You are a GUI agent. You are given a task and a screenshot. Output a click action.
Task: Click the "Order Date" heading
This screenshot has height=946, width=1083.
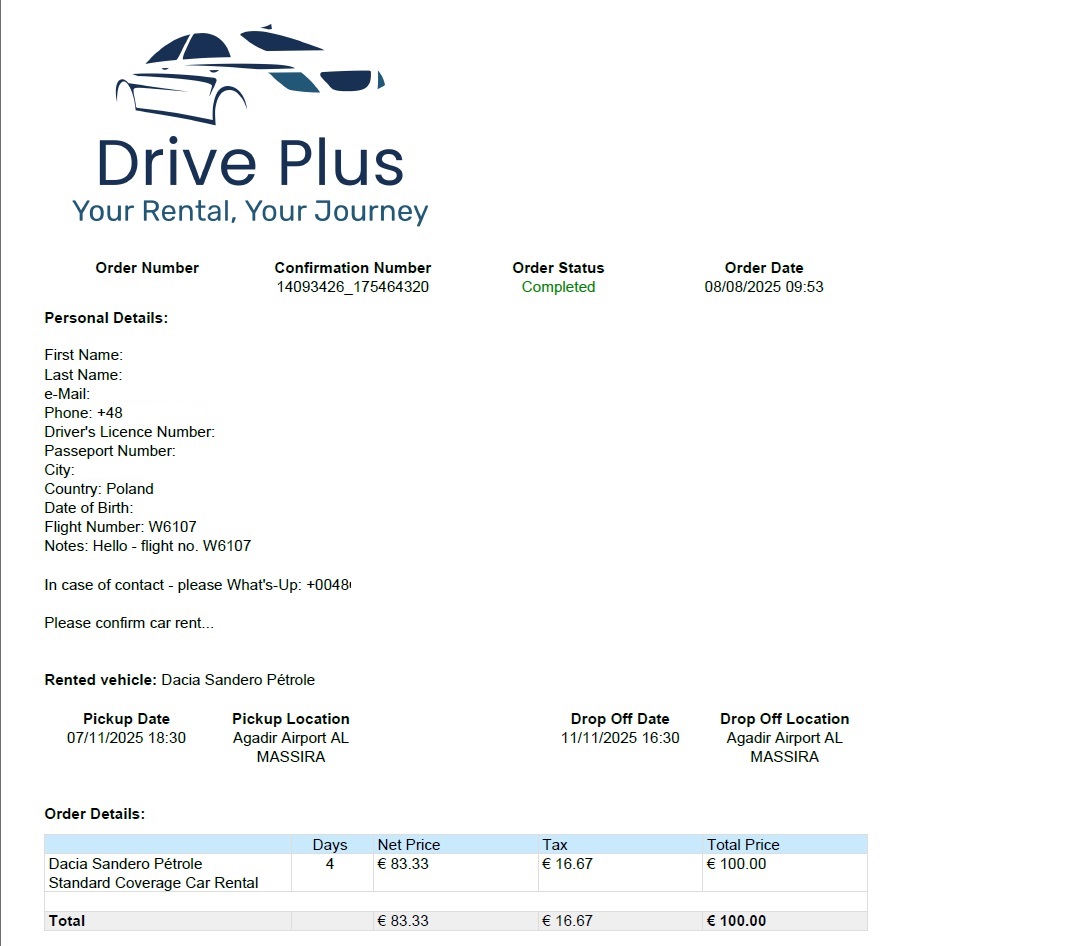764,268
